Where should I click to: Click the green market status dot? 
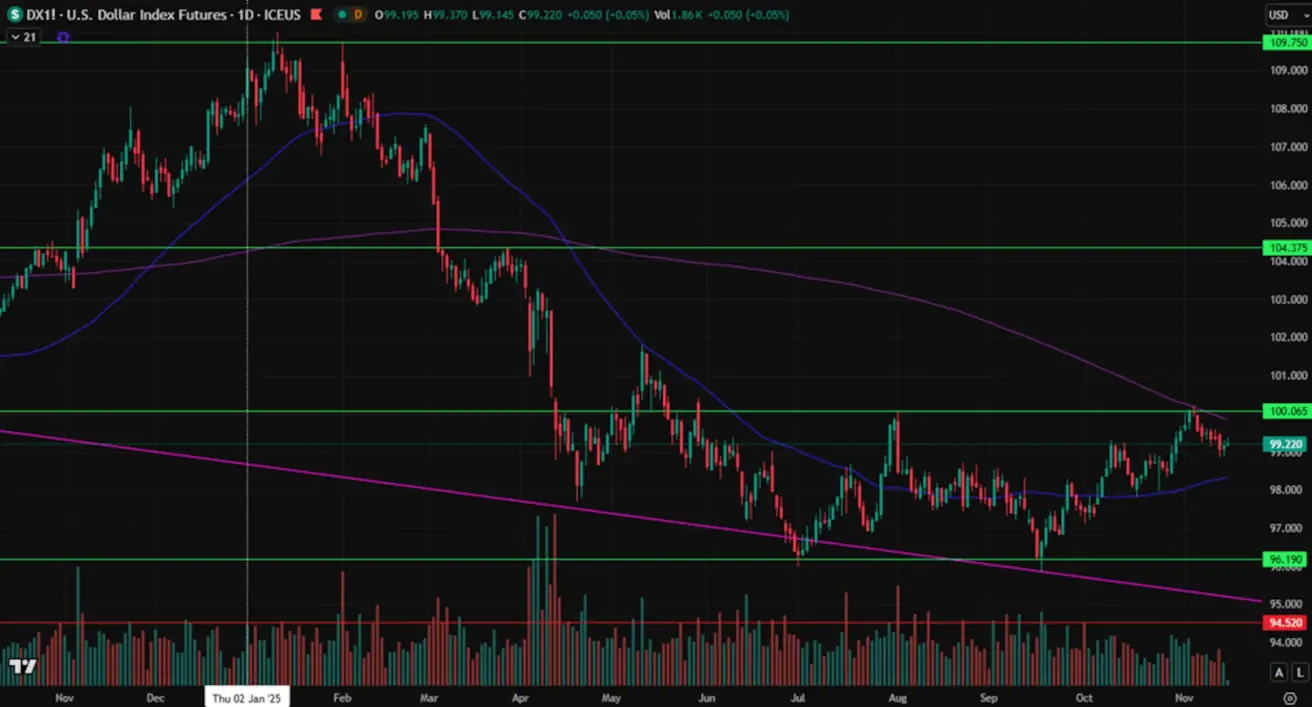(341, 15)
